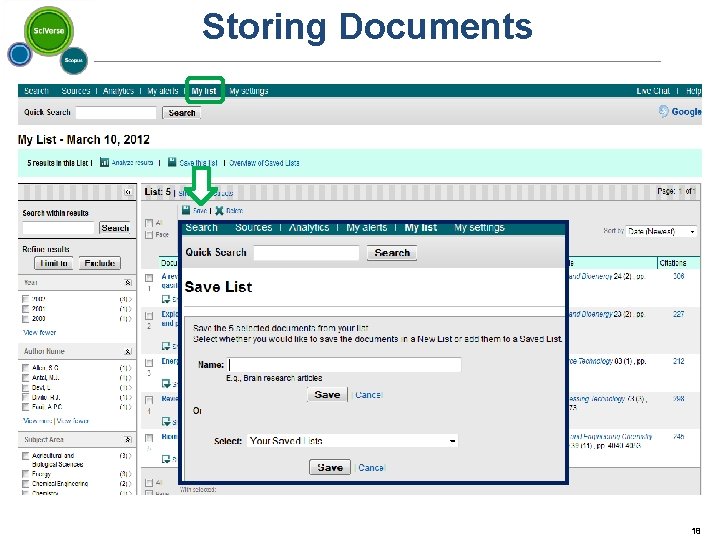Click into the list Name input field
720x540 pixels.
coord(344,365)
